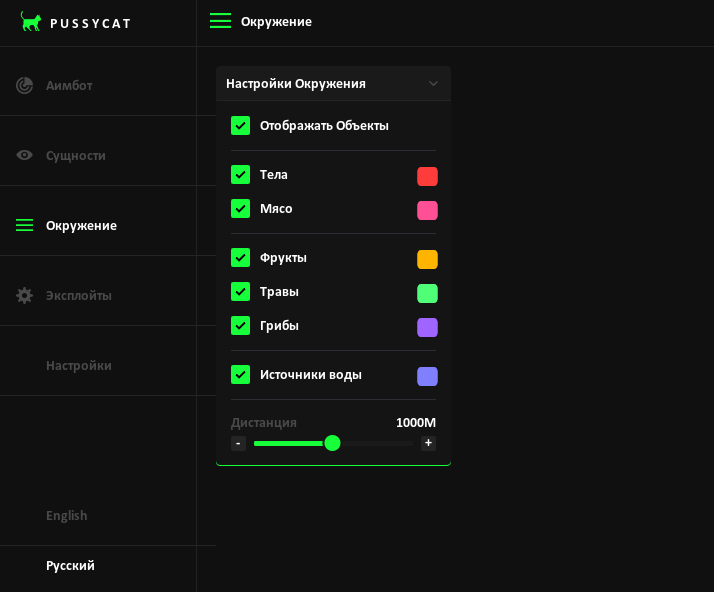Toggle the Источники воды checkbox
Viewport: 714px width, 592px height.
(x=240, y=375)
